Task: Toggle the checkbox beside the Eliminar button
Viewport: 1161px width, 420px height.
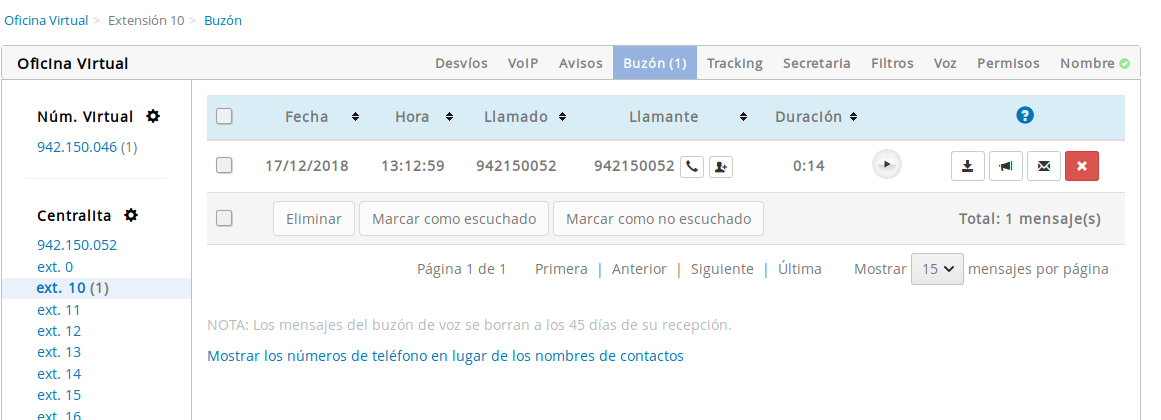Action: coord(225,218)
